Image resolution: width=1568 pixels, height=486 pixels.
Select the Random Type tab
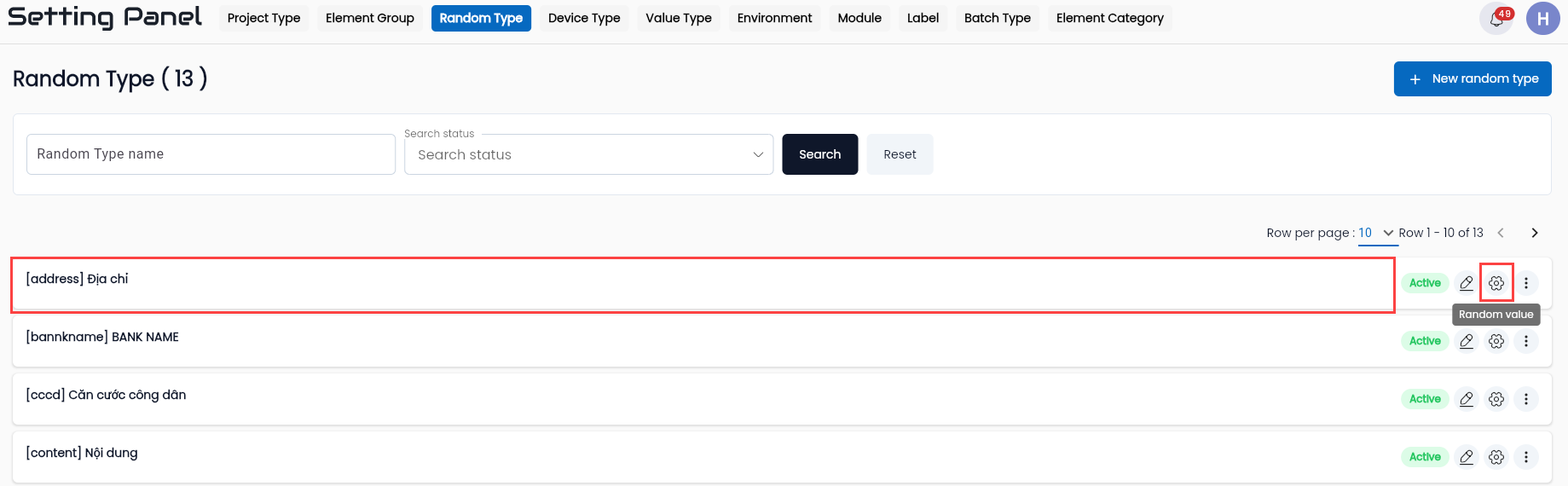click(481, 18)
